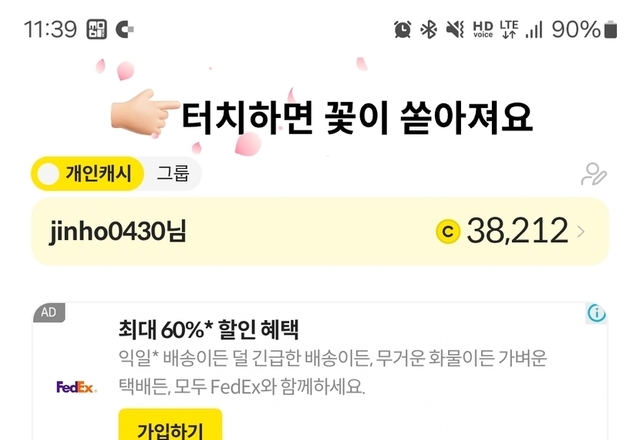This screenshot has width=640, height=440.
Task: Tap the muted sound status icon
Action: coord(455,29)
